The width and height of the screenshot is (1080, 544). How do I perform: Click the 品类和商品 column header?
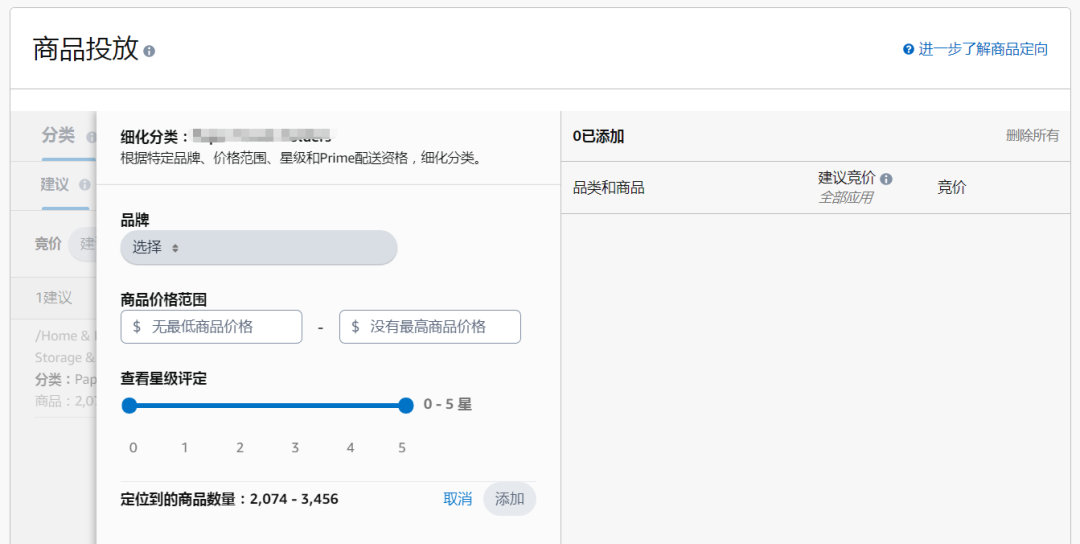click(608, 188)
